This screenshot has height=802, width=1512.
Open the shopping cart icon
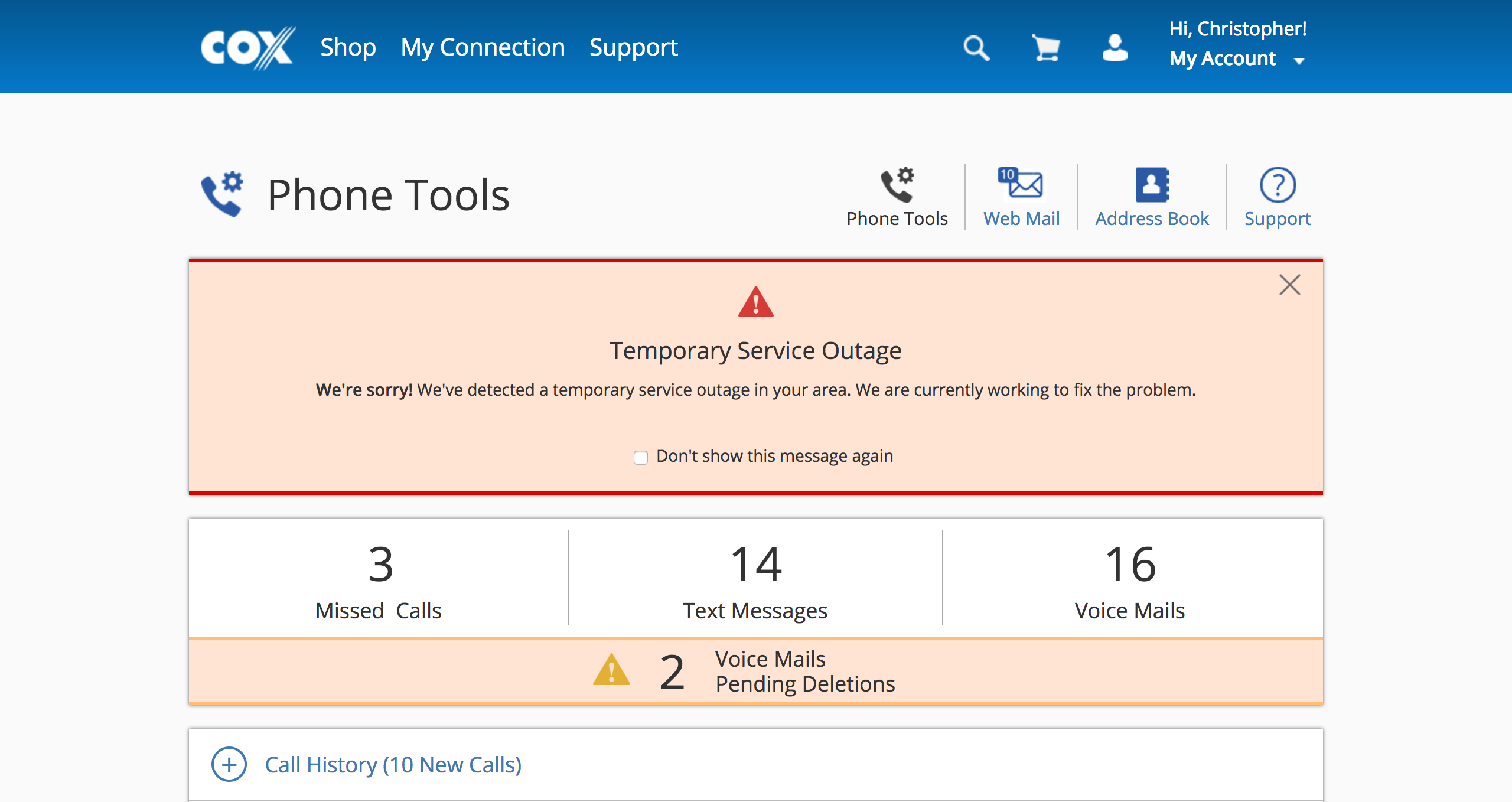[1045, 48]
